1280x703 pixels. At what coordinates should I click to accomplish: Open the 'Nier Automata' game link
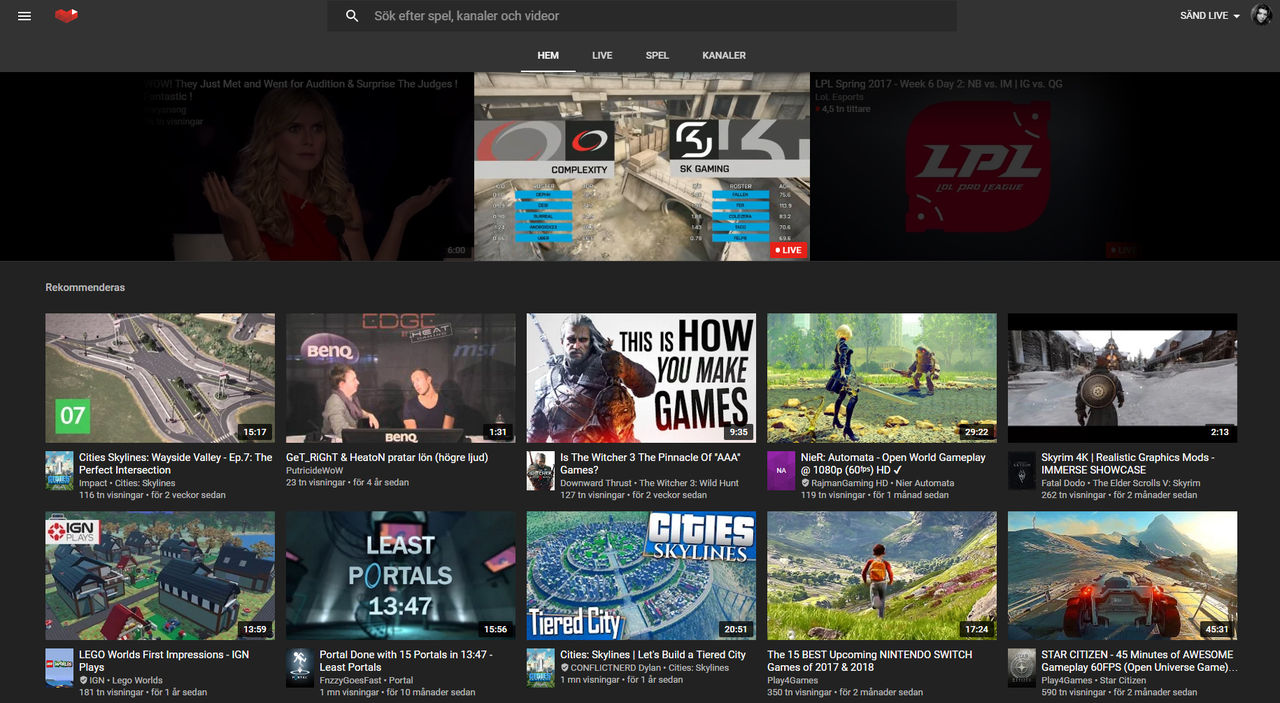coord(925,483)
